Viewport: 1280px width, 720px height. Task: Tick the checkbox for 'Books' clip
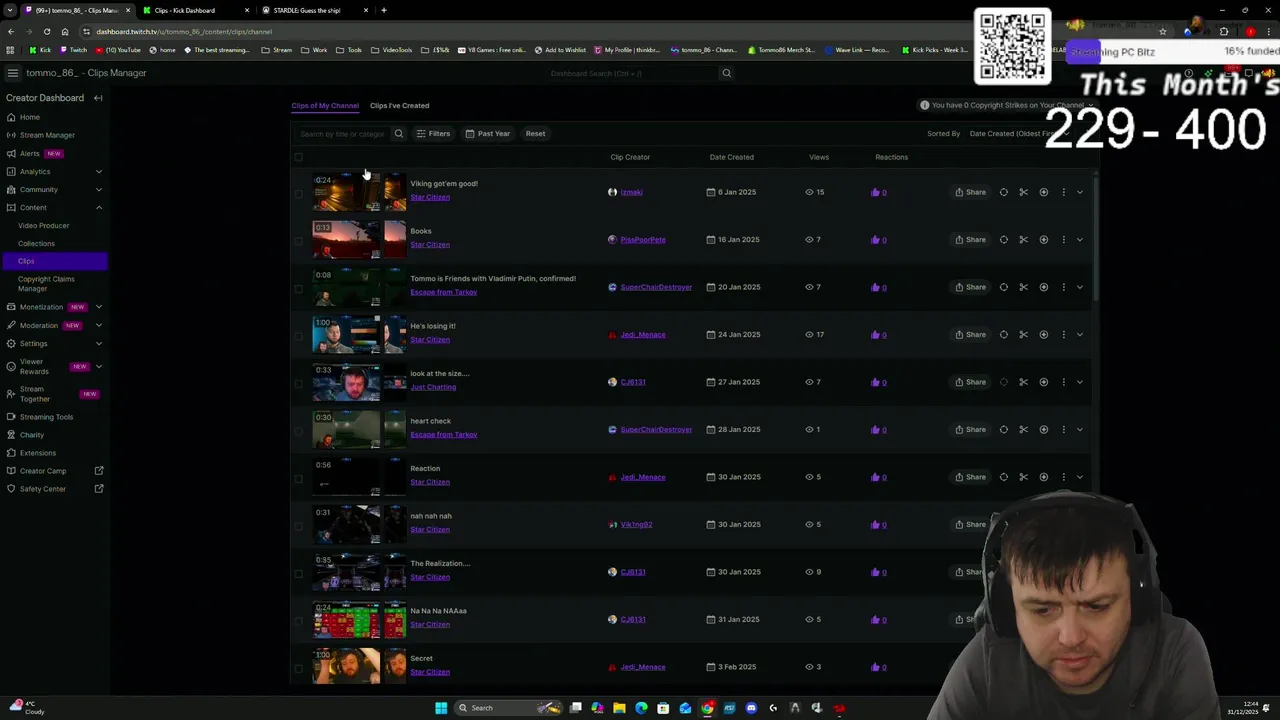pos(298,241)
